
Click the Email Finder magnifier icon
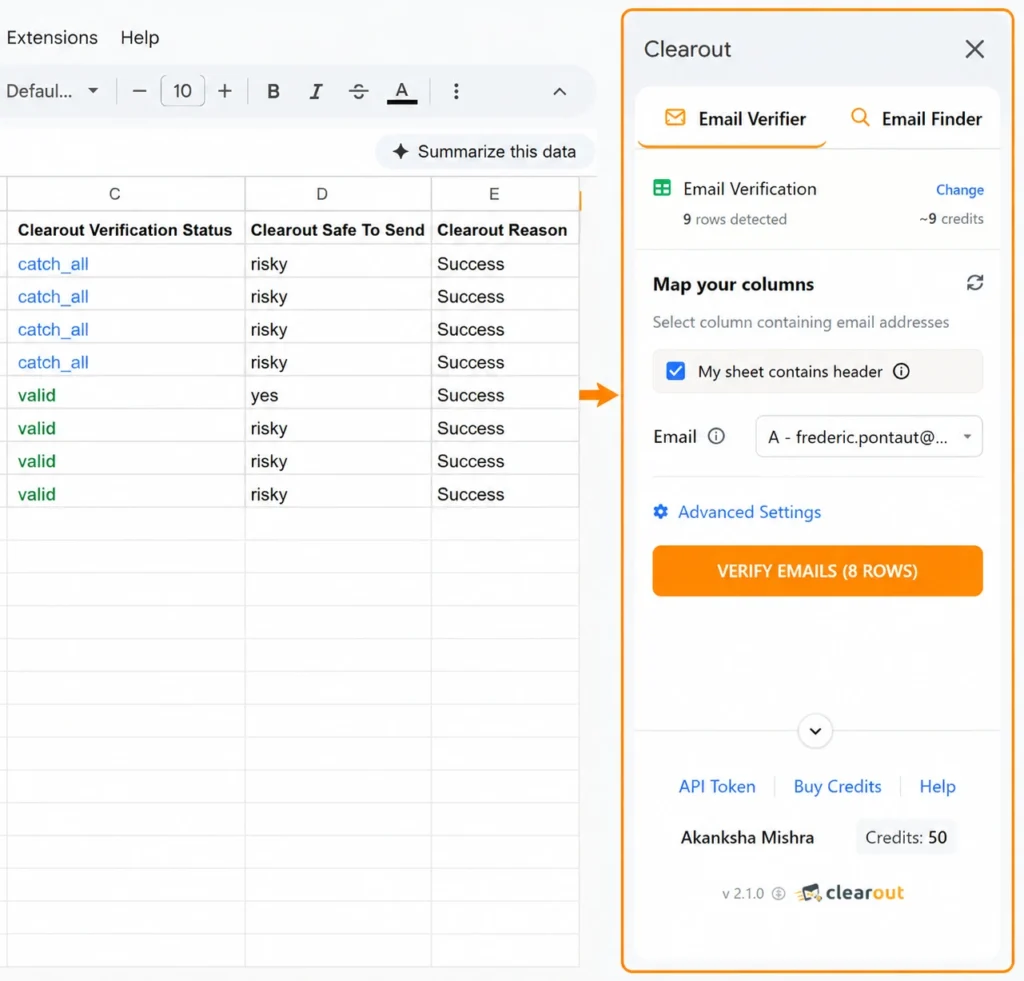860,118
